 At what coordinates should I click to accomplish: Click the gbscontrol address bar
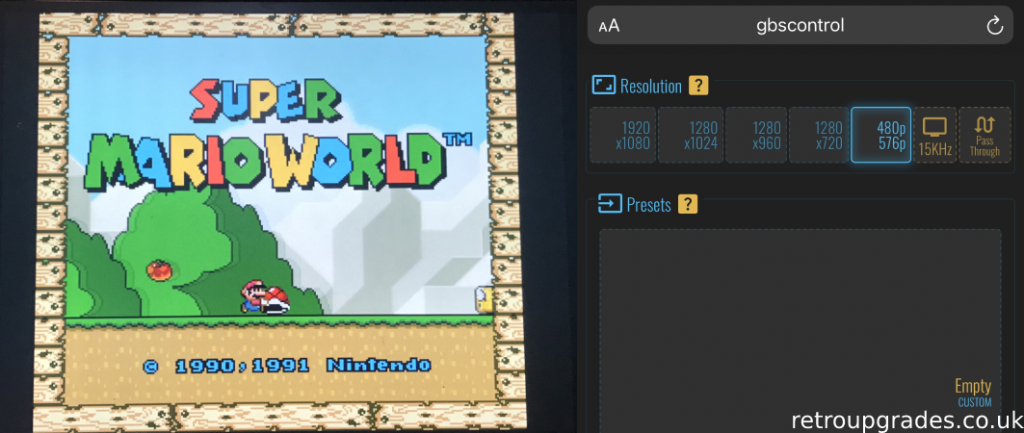coord(800,25)
